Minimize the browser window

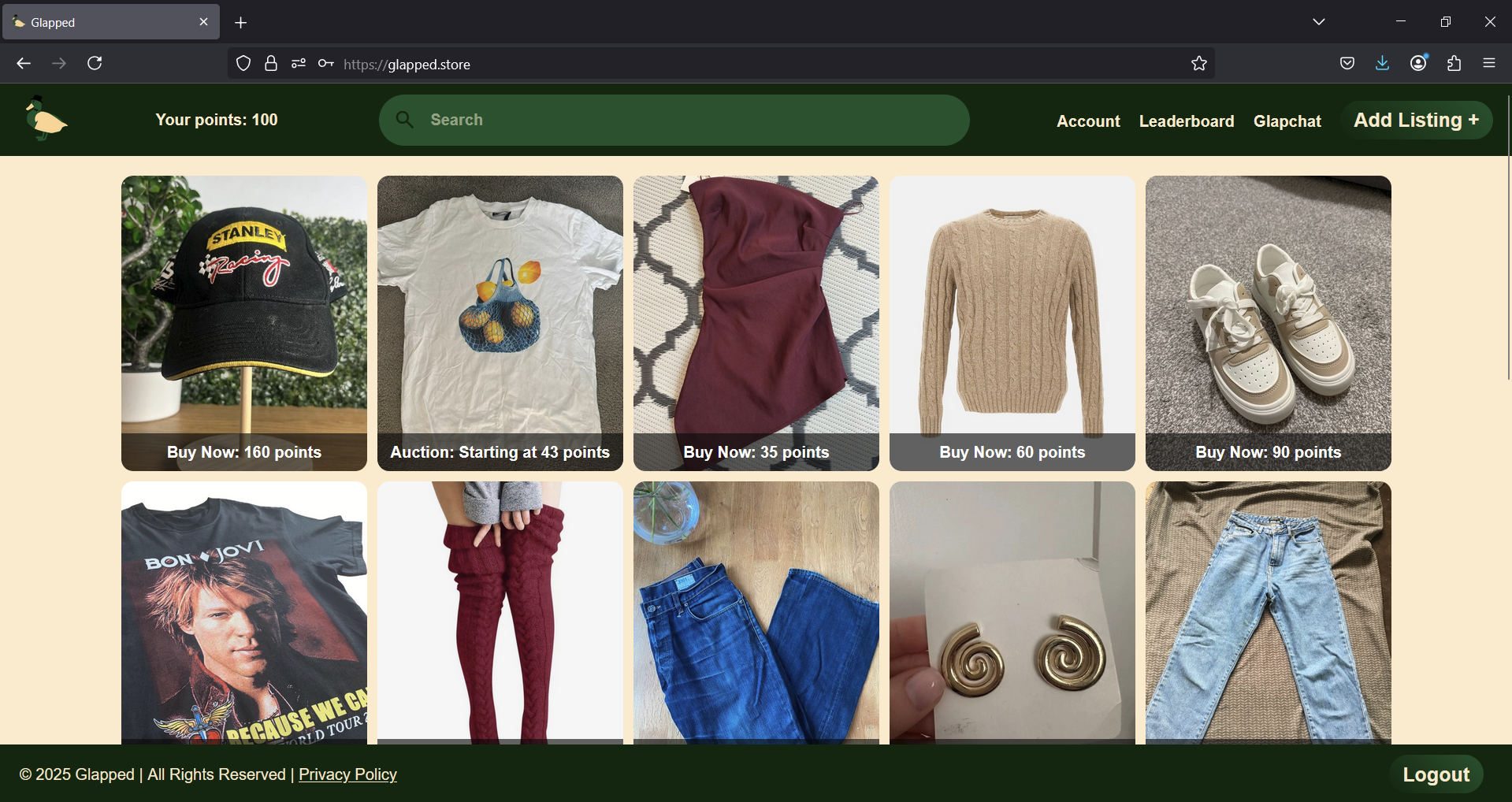click(x=1401, y=22)
